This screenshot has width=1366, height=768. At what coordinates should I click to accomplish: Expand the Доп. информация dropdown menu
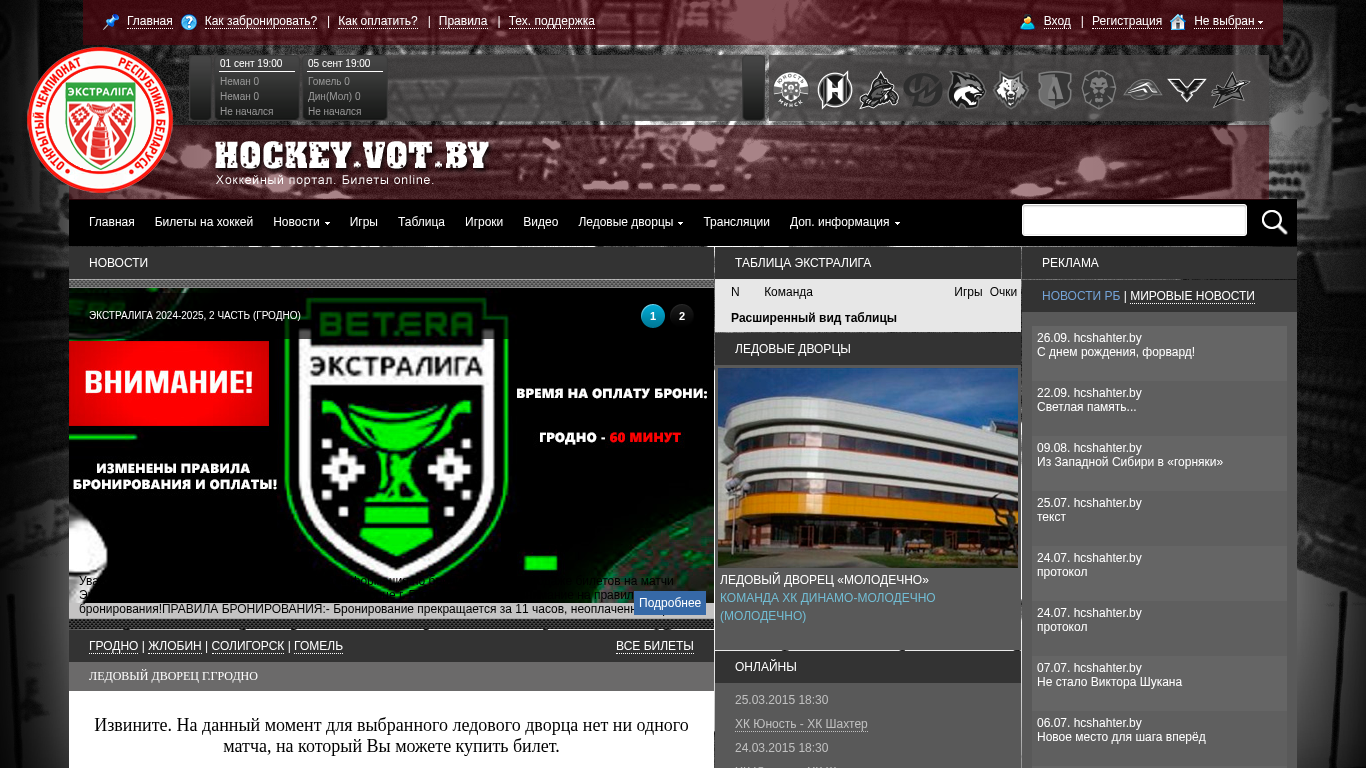[845, 222]
